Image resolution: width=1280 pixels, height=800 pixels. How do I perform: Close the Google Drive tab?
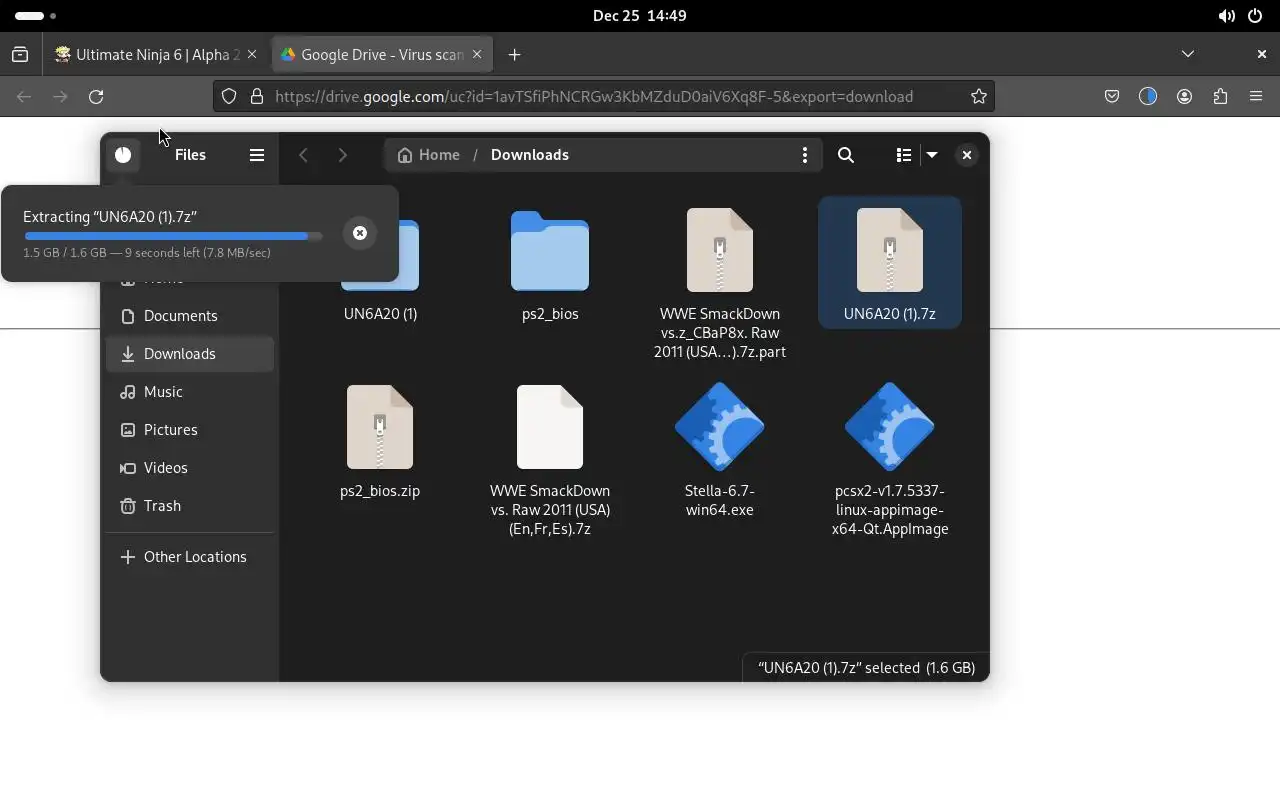pyautogui.click(x=477, y=55)
